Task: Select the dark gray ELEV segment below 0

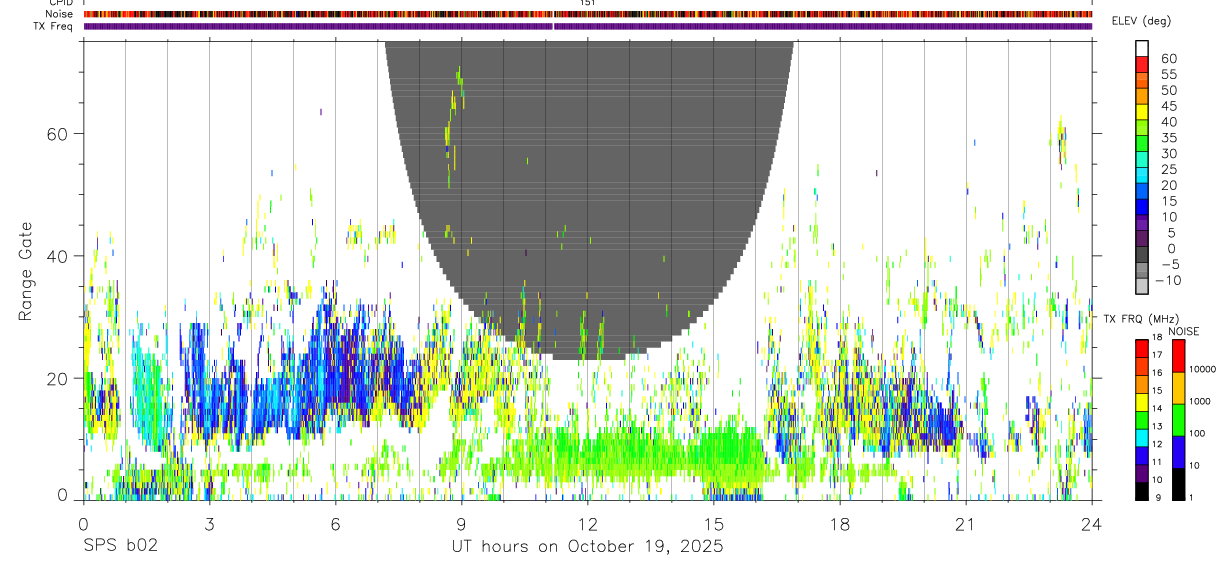Action: click(x=1142, y=254)
